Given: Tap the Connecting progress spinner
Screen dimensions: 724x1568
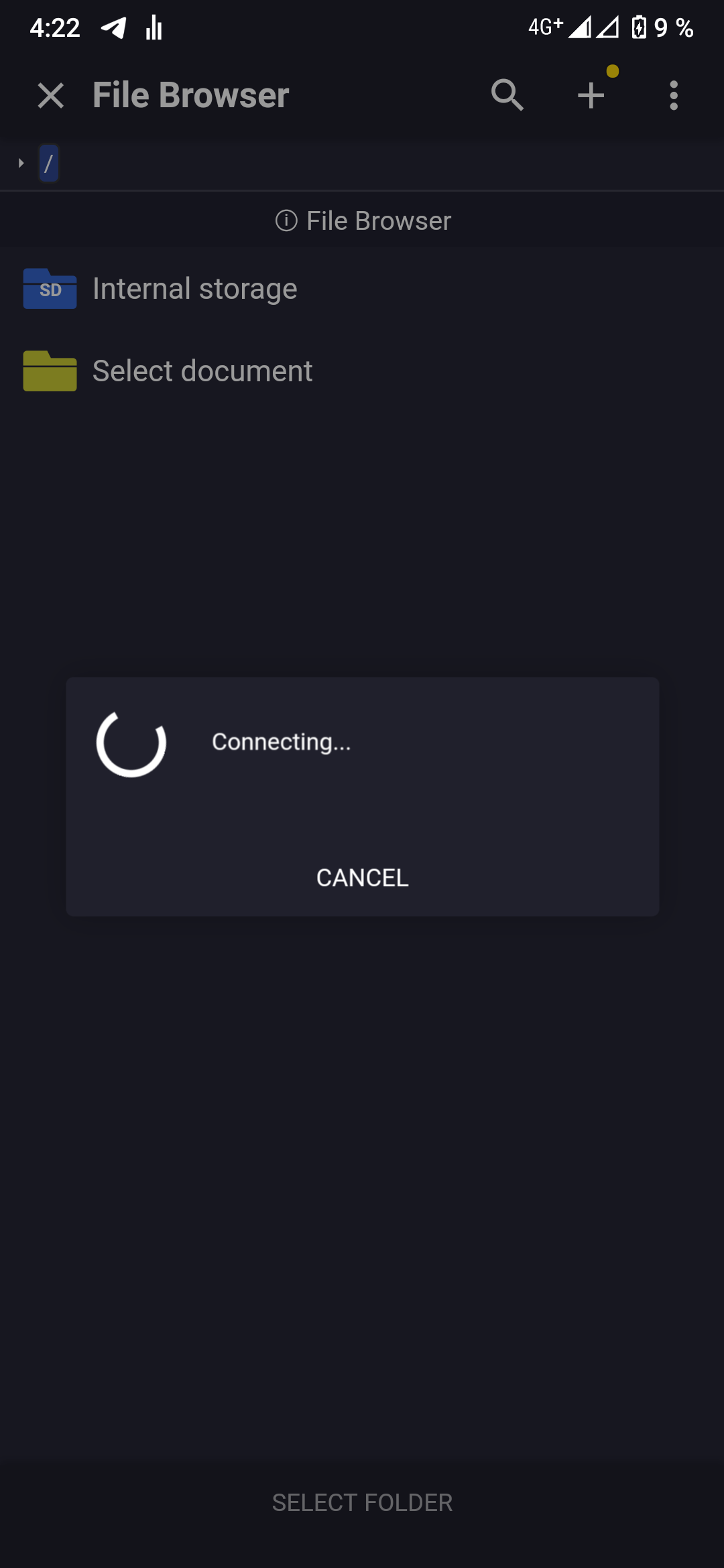Looking at the screenshot, I should coord(131,742).
